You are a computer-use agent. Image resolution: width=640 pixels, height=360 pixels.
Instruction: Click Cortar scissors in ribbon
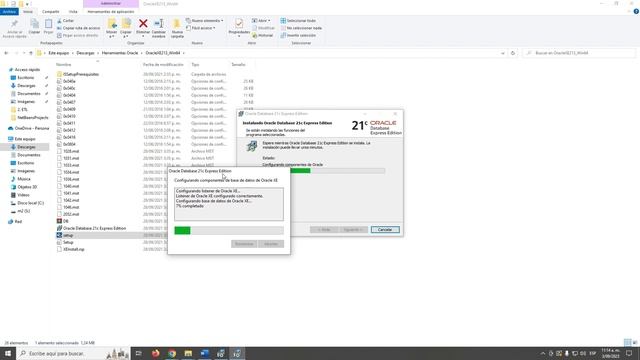(66, 20)
